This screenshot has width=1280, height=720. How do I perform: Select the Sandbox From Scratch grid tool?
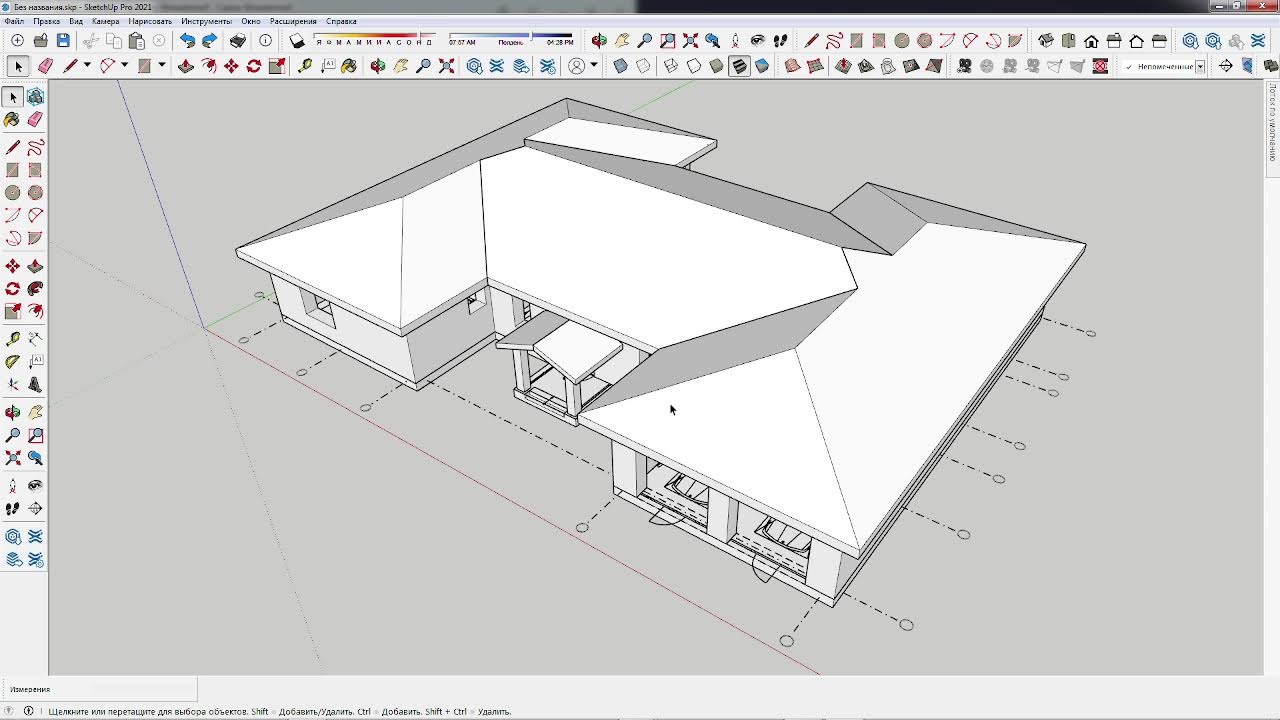(x=815, y=66)
